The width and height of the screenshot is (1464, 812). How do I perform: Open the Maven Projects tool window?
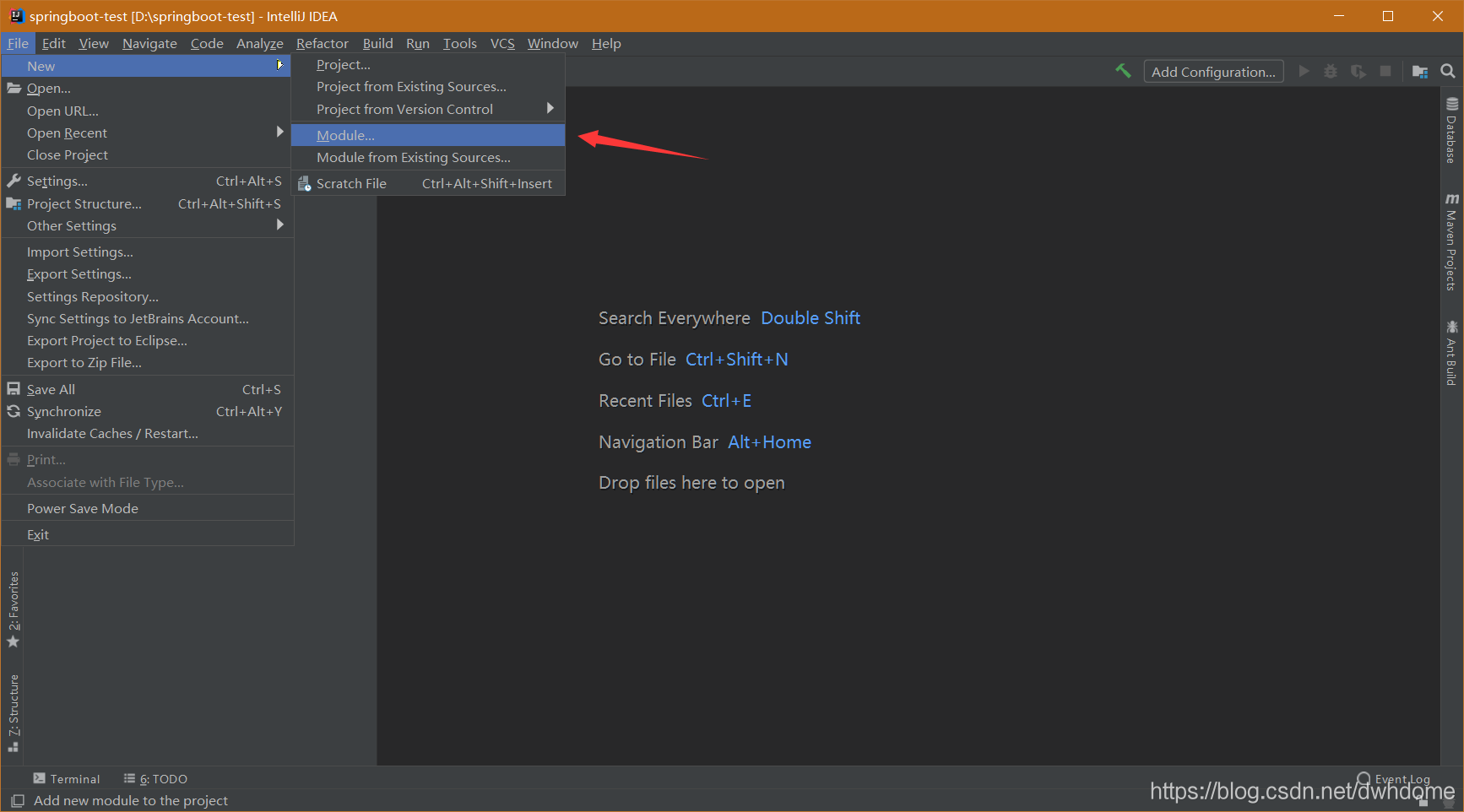[x=1451, y=242]
